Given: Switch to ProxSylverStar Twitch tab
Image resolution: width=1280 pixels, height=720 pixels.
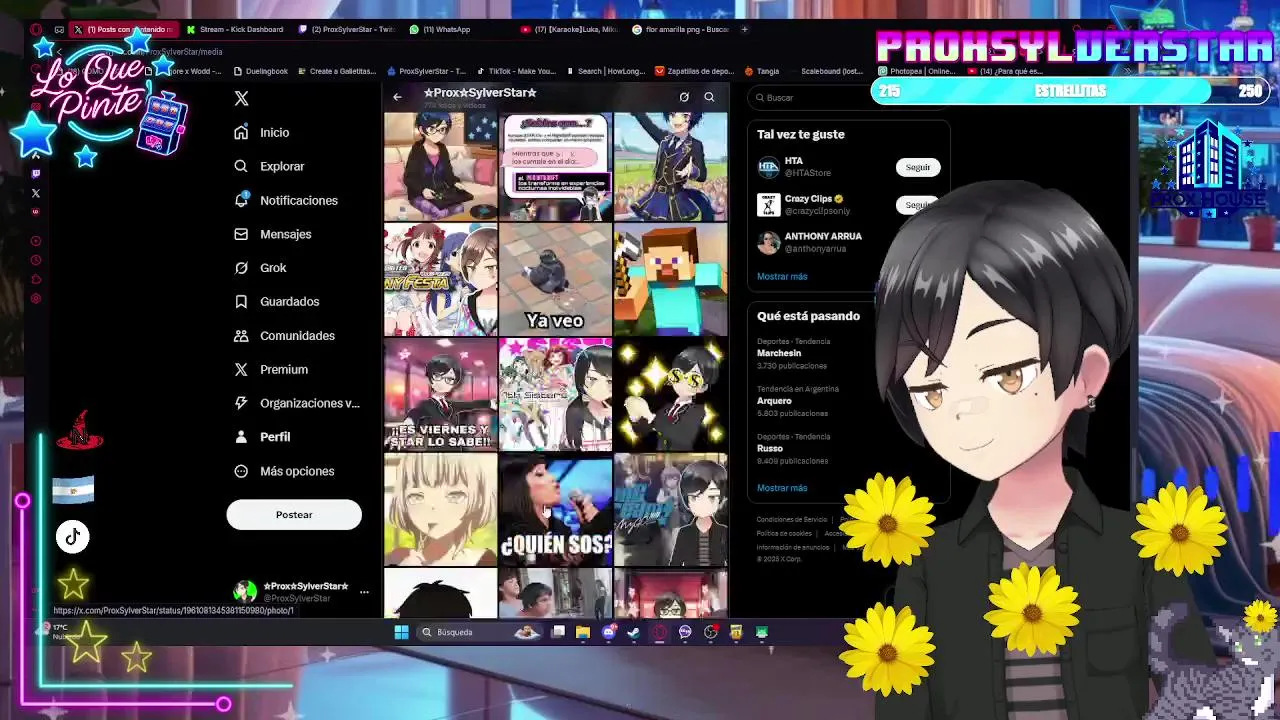Looking at the screenshot, I should point(348,29).
